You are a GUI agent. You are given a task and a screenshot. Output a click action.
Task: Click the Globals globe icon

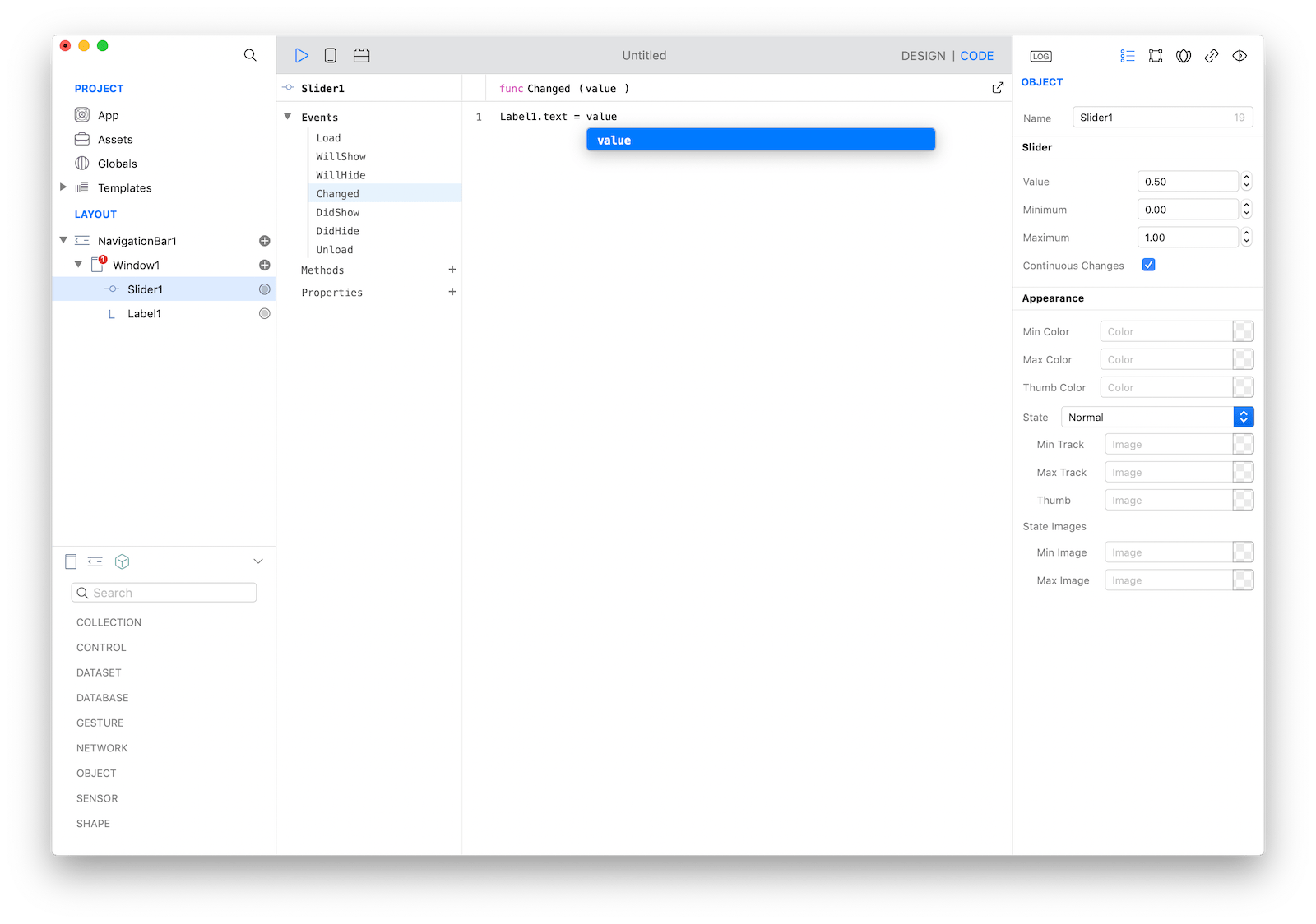tap(82, 164)
